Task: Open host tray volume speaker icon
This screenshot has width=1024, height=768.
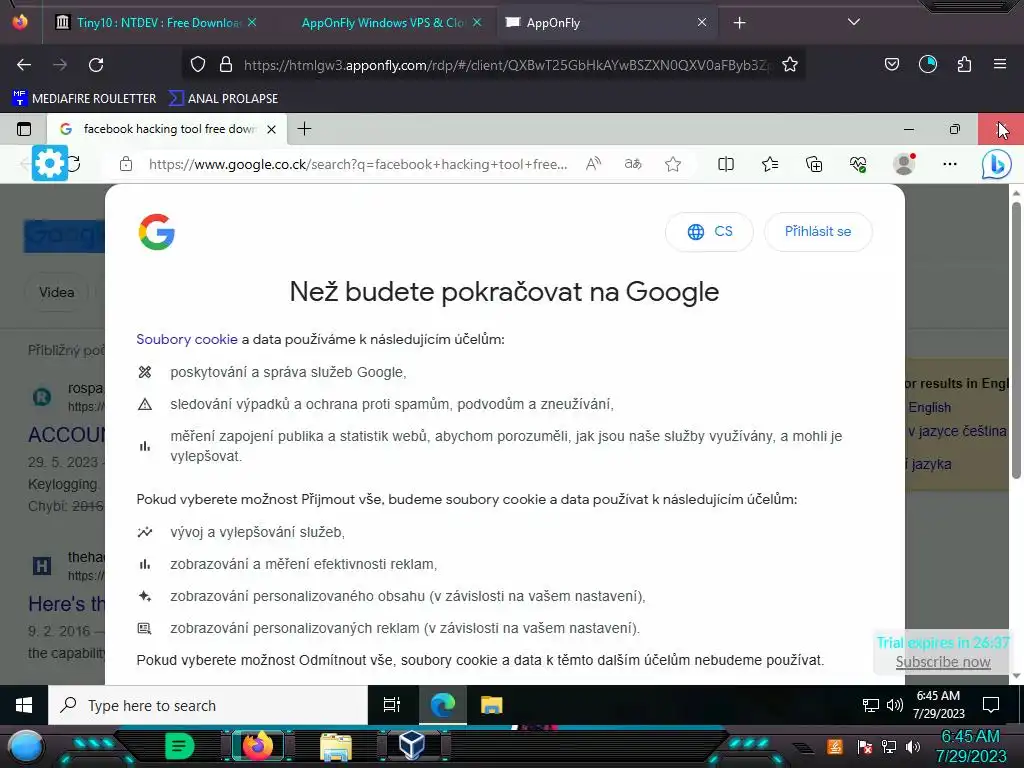Action: [x=913, y=746]
